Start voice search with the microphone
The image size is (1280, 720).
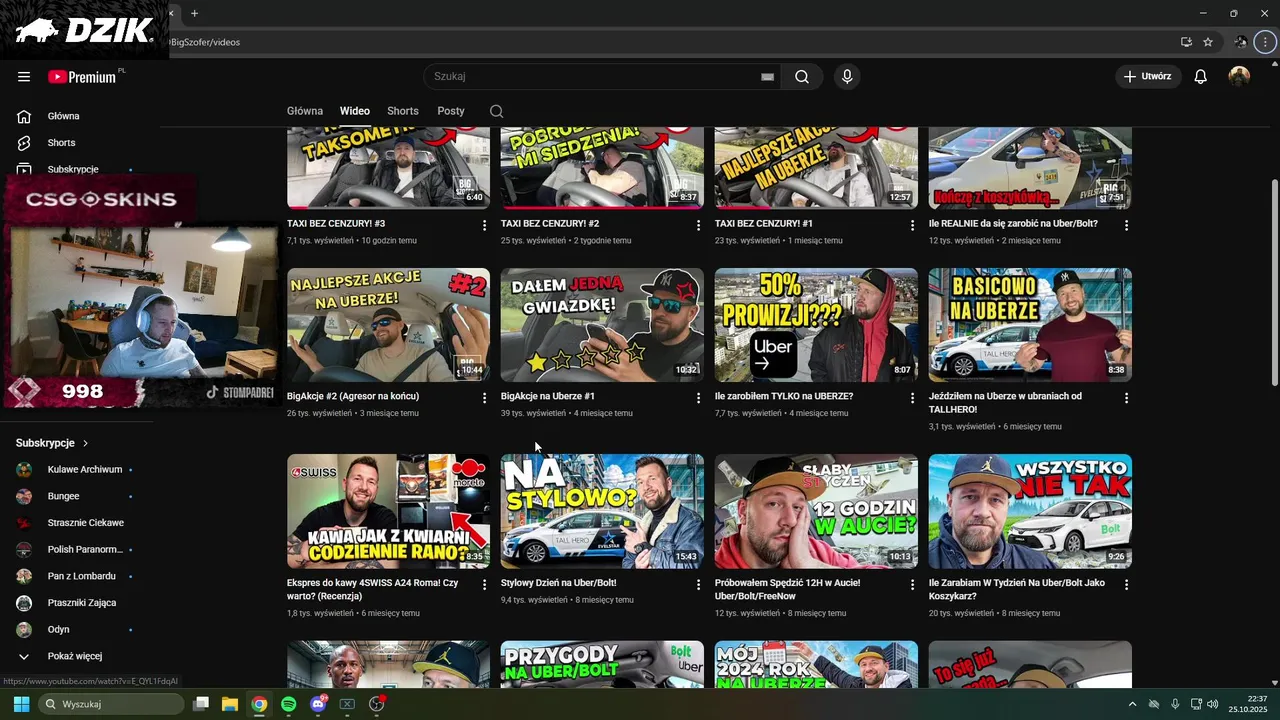(847, 77)
